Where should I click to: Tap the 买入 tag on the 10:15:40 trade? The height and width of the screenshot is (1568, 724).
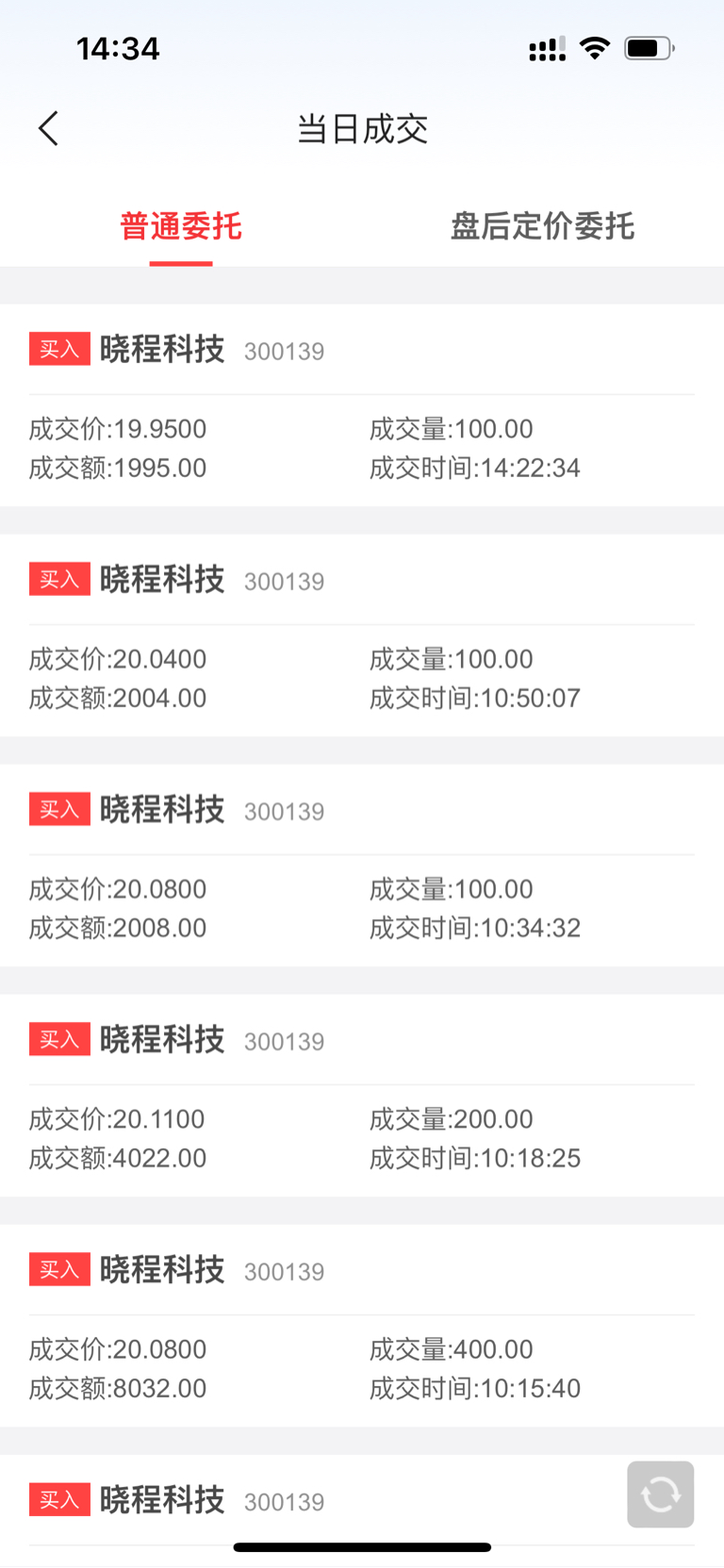pos(59,1269)
